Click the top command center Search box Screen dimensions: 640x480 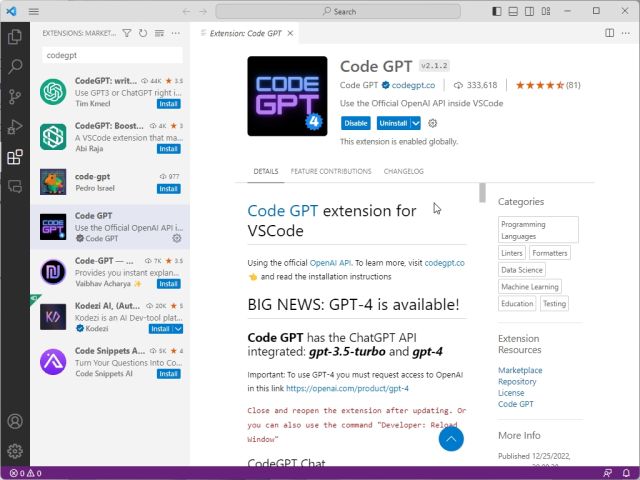tap(338, 11)
